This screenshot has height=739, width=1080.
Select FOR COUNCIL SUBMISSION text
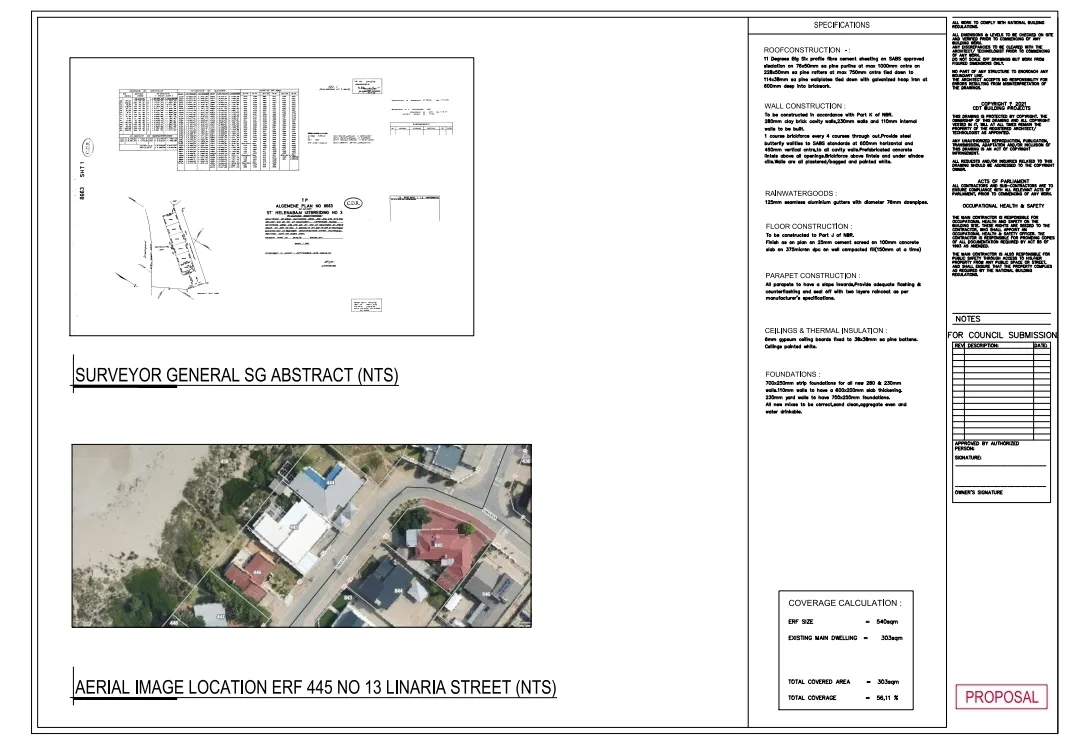(x=1002, y=335)
